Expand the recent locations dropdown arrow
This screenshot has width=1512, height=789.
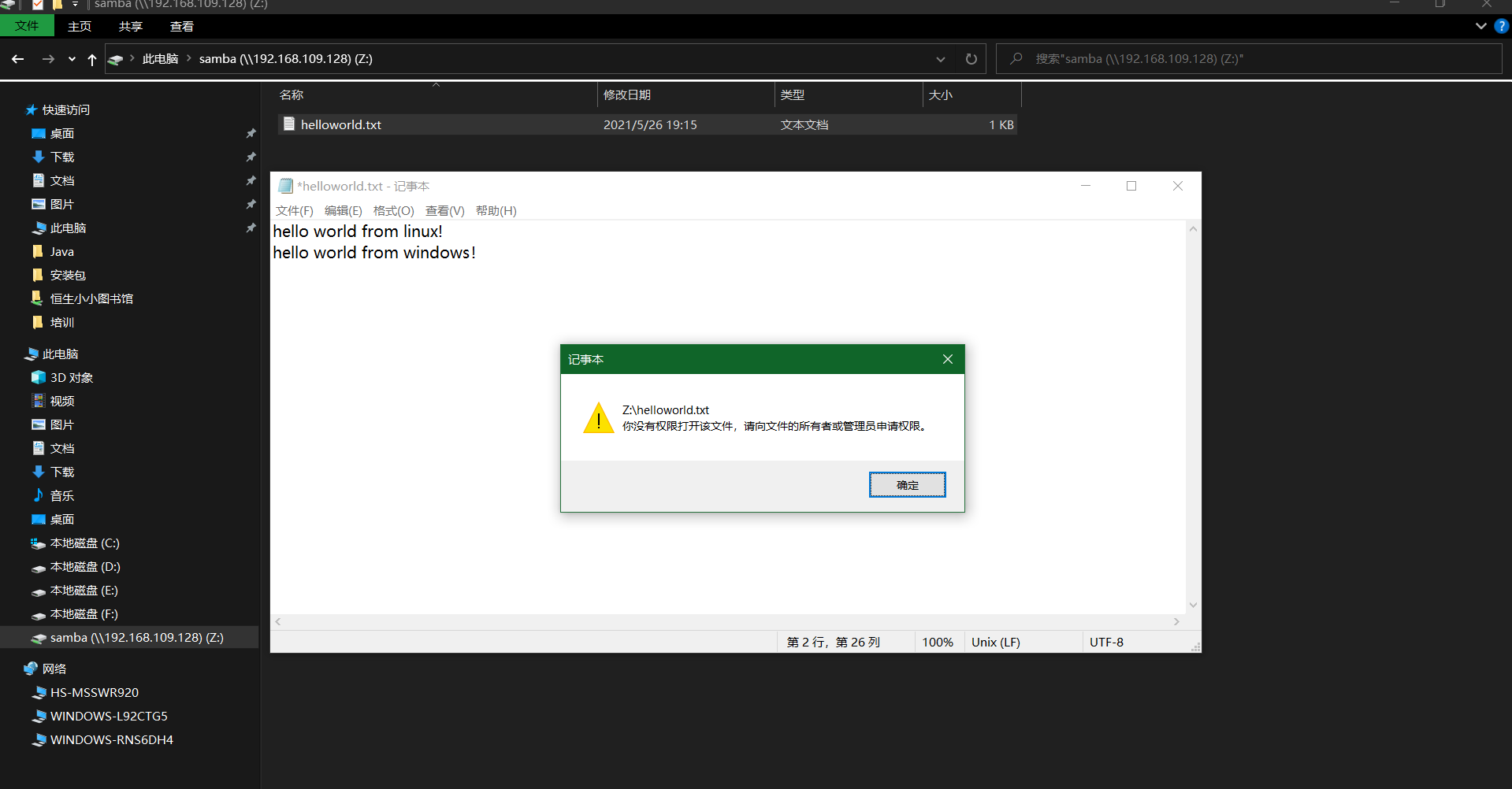(x=71, y=58)
